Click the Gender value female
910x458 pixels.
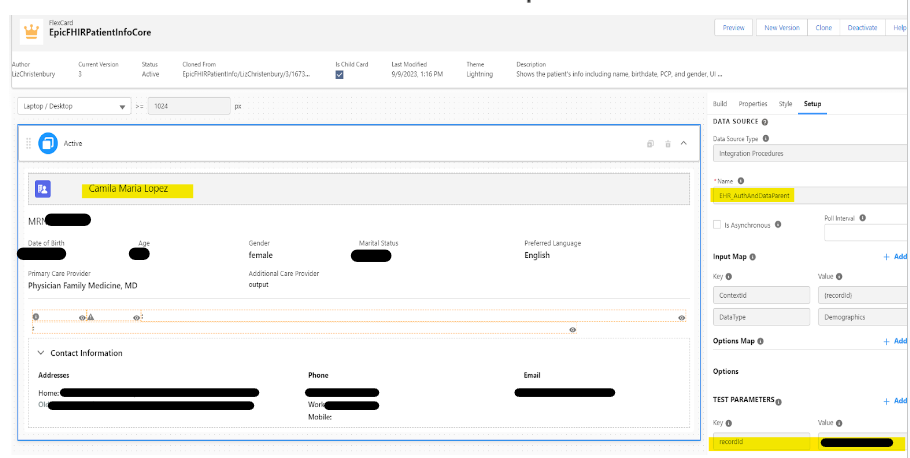tap(261, 255)
